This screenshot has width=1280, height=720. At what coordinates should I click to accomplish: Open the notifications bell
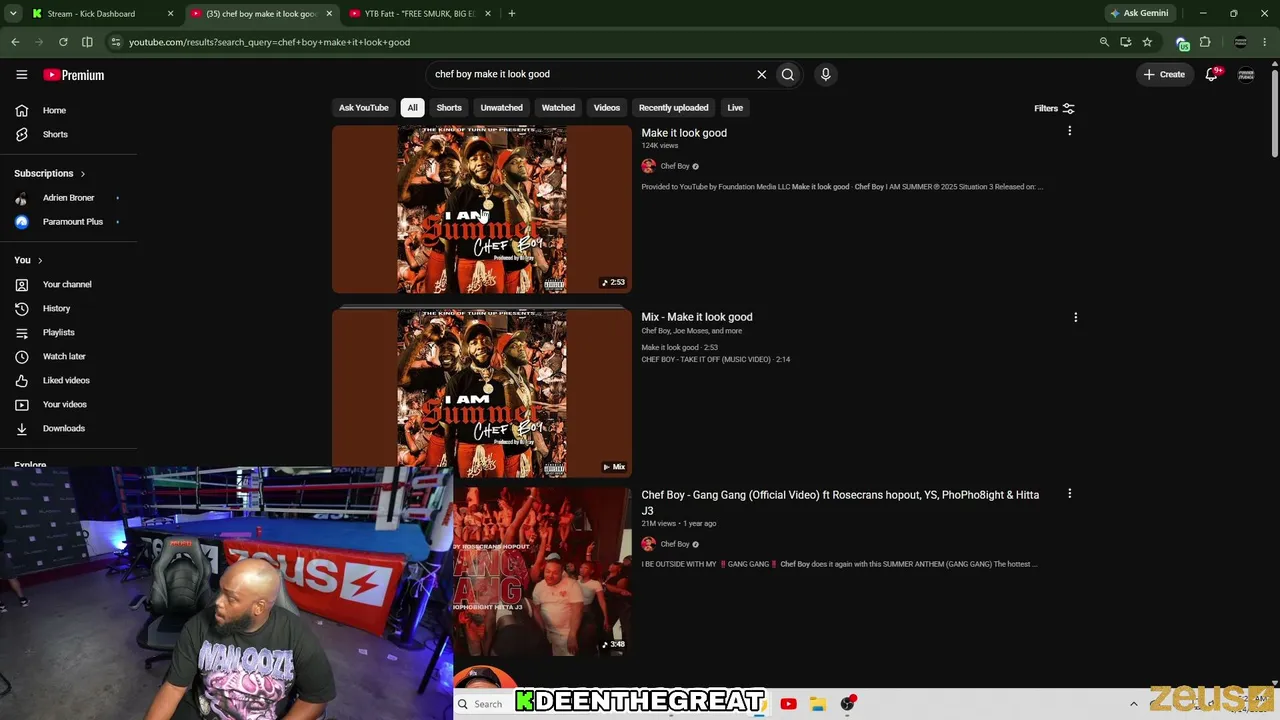click(1212, 74)
